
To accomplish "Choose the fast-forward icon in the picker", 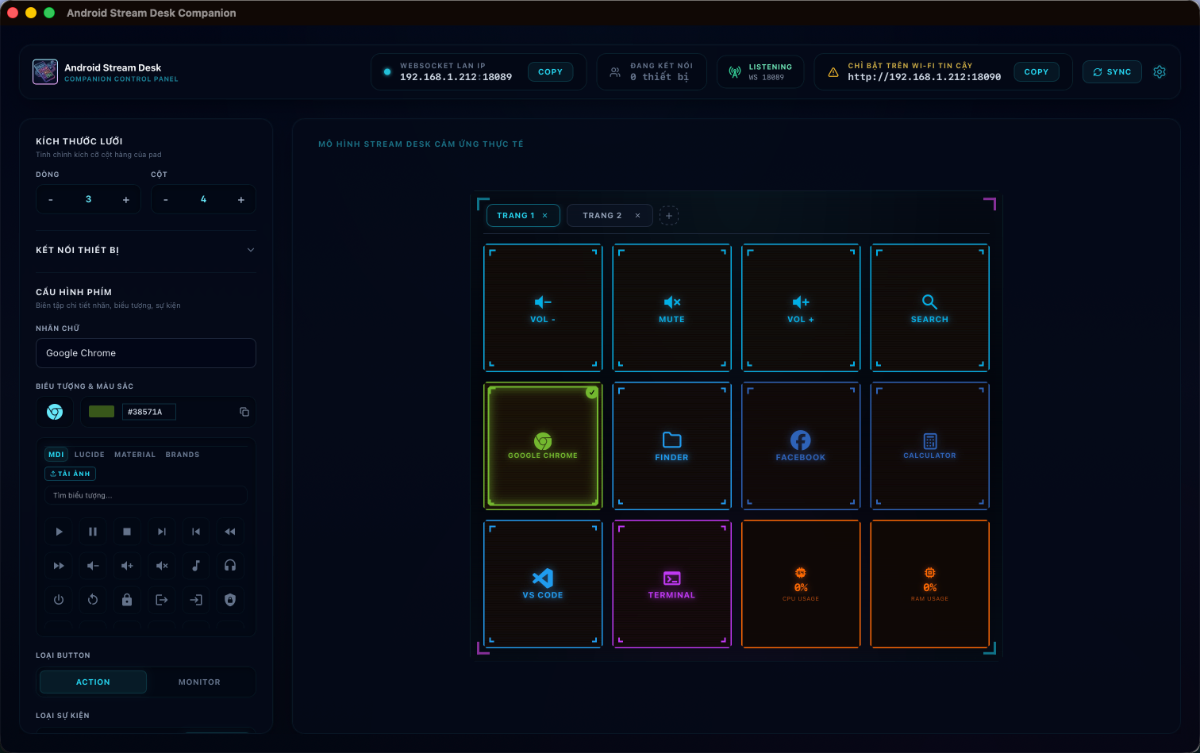I will tap(59, 566).
